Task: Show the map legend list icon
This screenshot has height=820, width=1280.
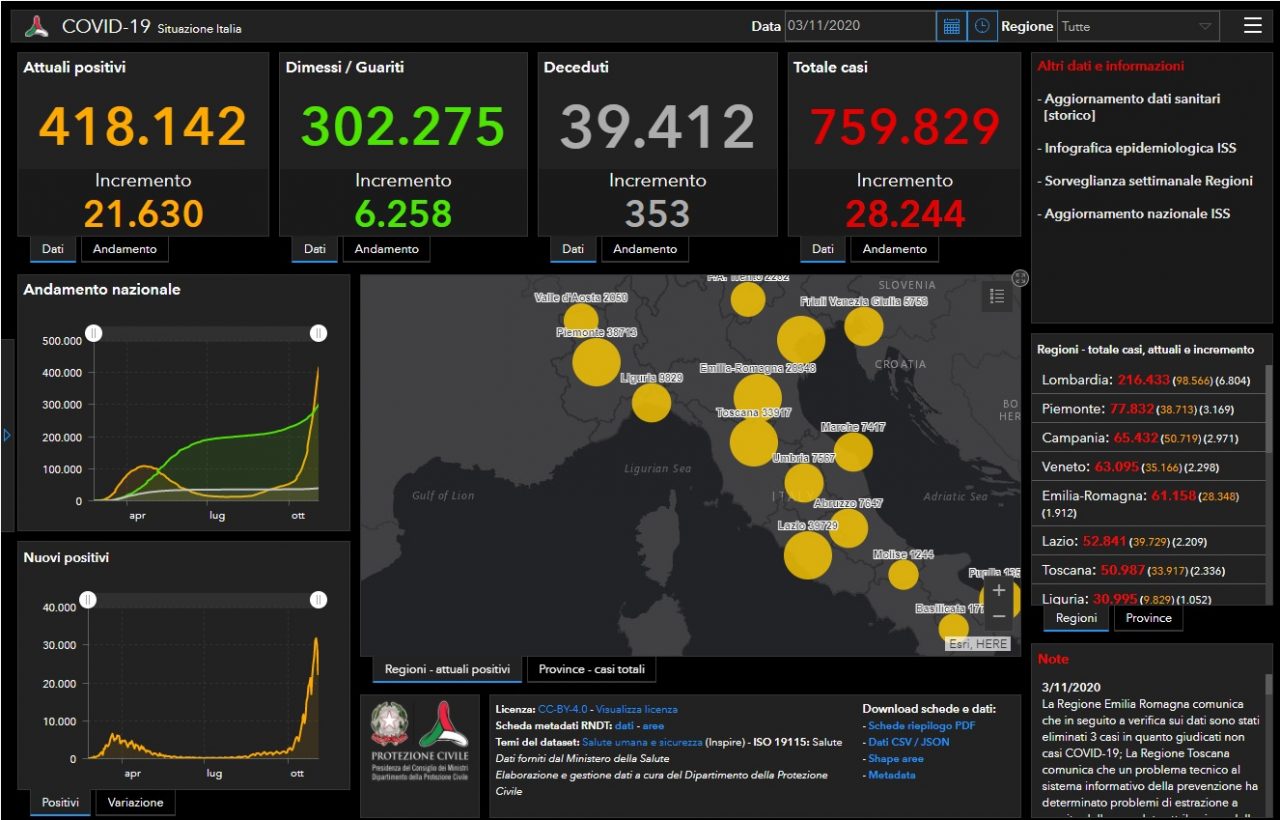Action: [996, 296]
